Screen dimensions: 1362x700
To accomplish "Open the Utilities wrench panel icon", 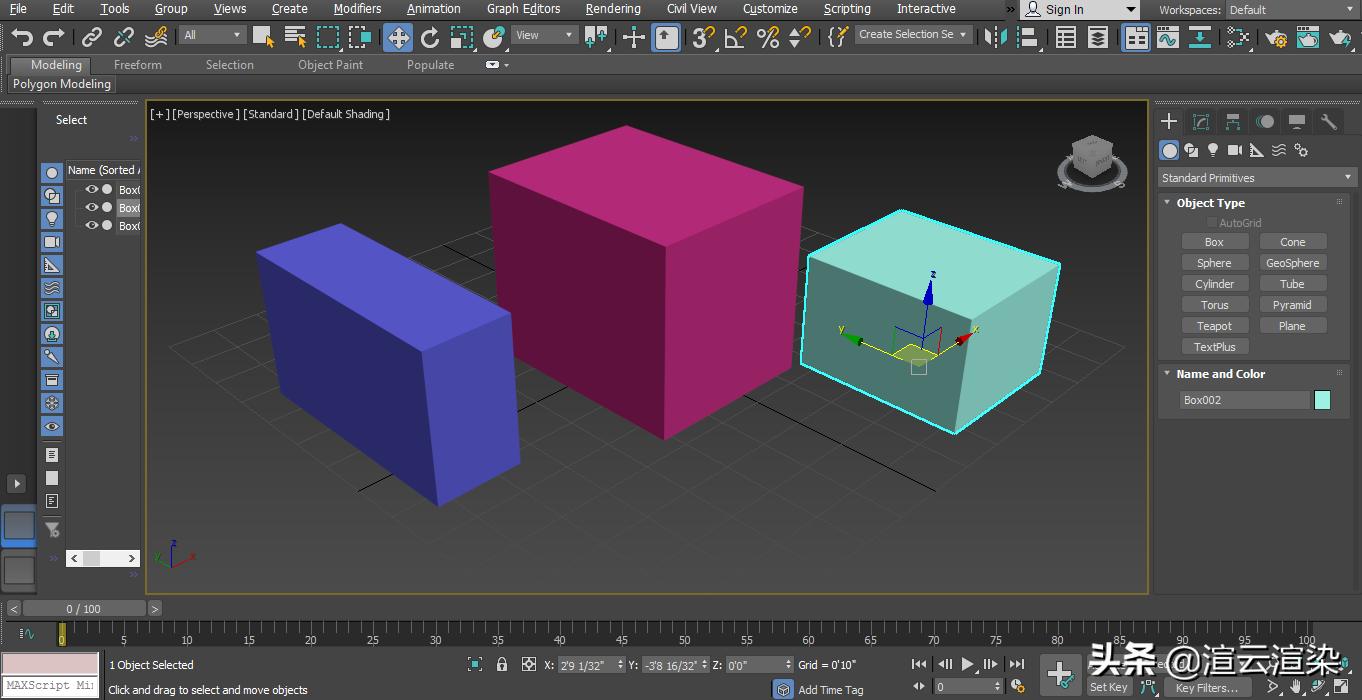I will 1329,121.
